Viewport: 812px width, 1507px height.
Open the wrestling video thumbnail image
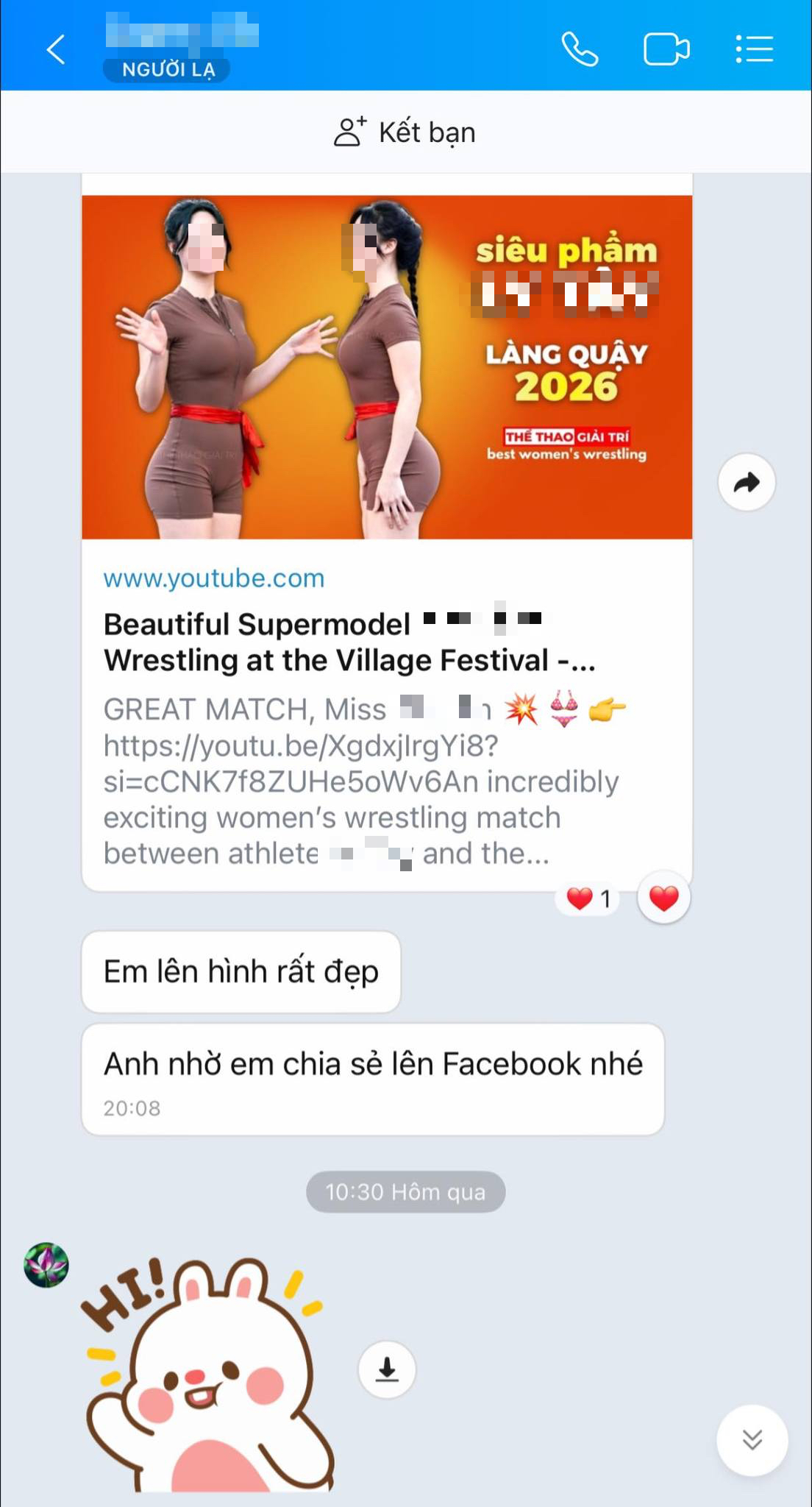click(x=387, y=367)
